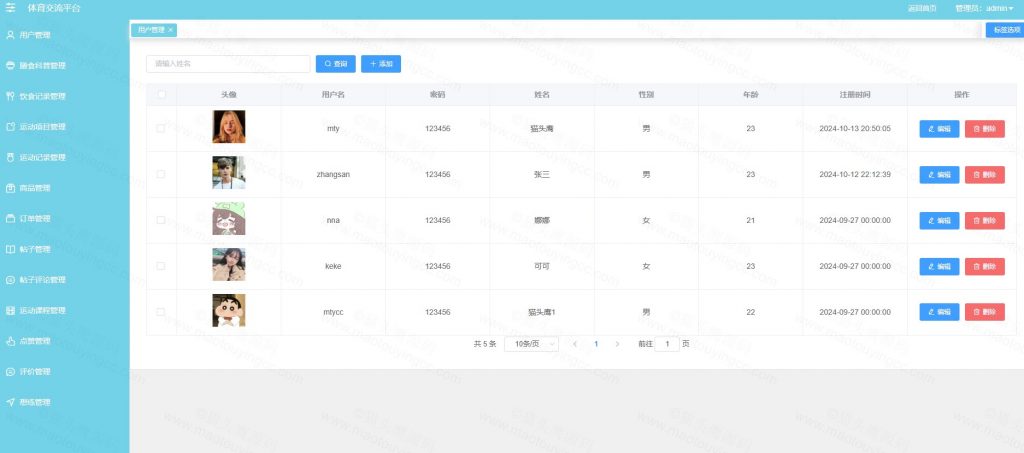Edit the mtycc user row
This screenshot has width=1024, height=453.
click(x=939, y=312)
